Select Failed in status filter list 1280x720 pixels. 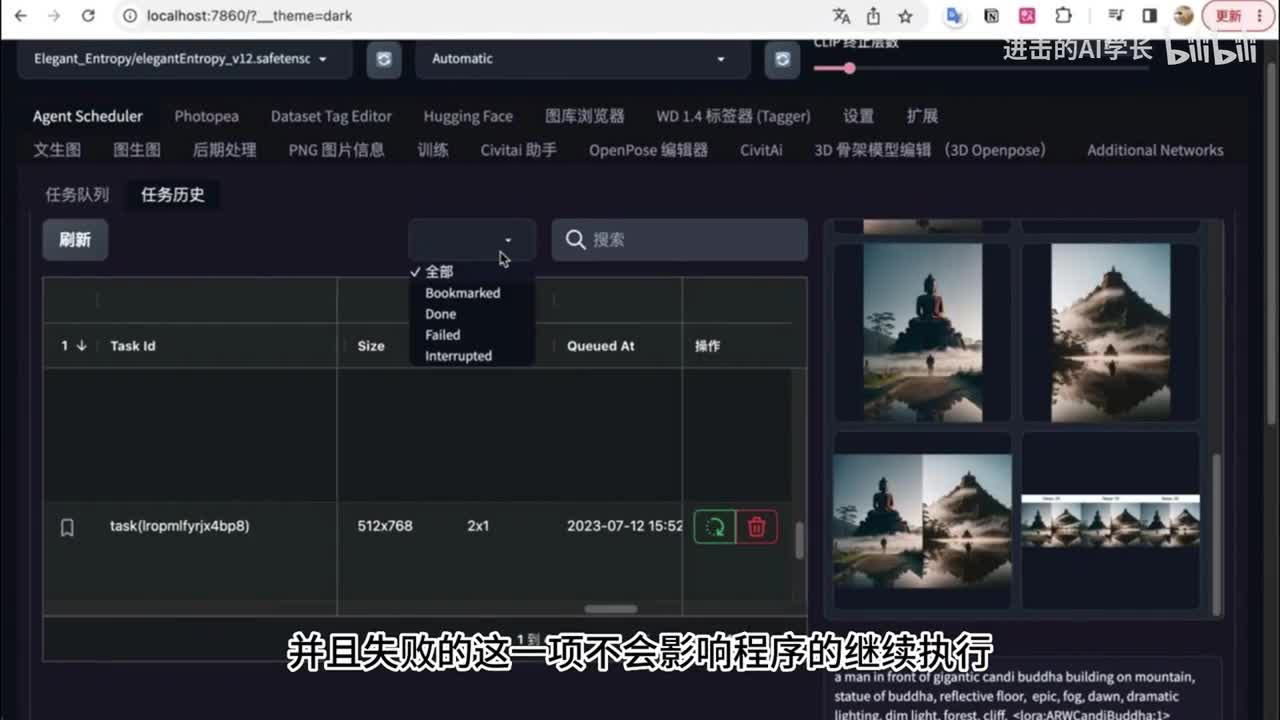[x=442, y=335]
